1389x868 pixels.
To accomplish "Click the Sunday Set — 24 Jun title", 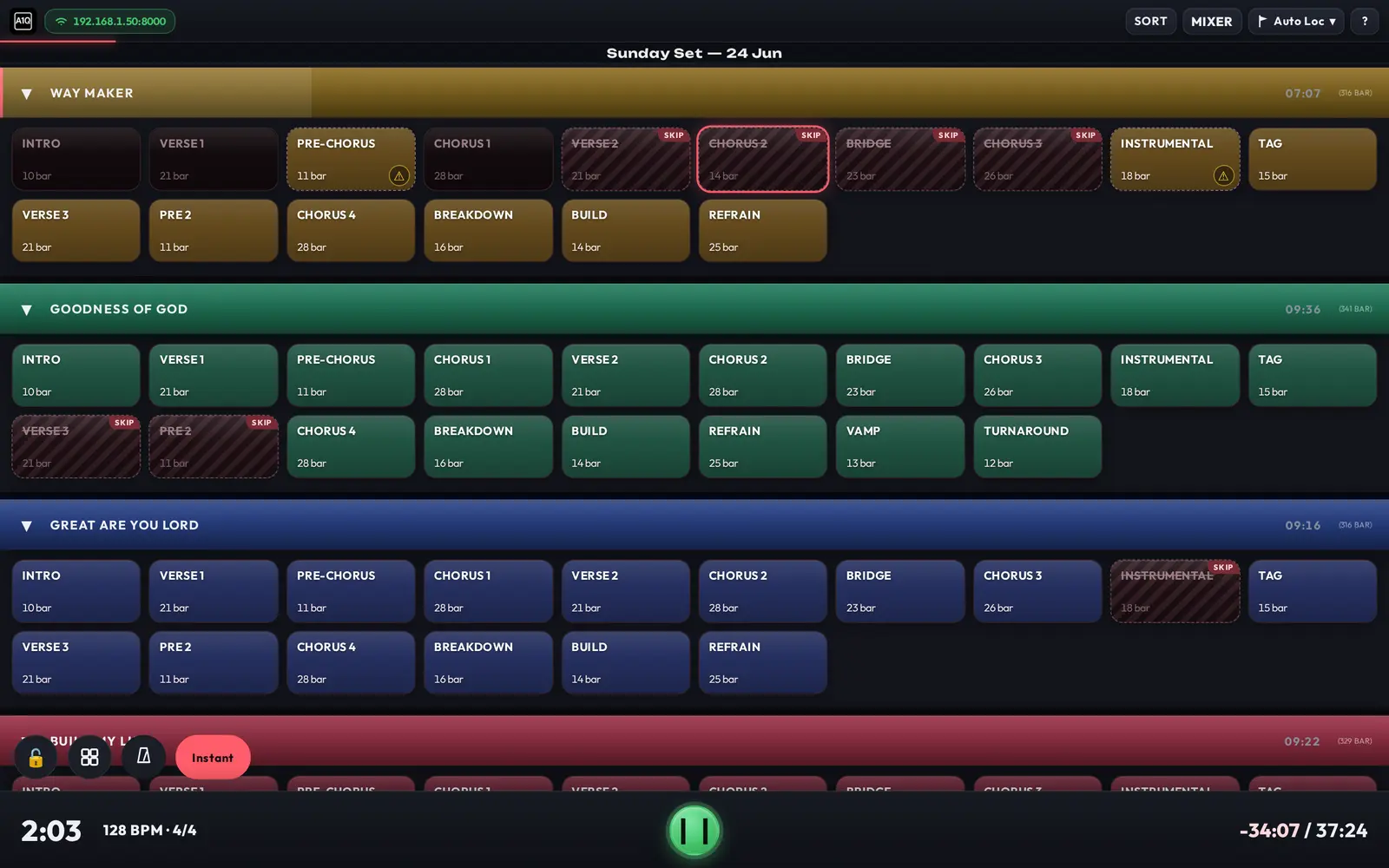I will 694,53.
